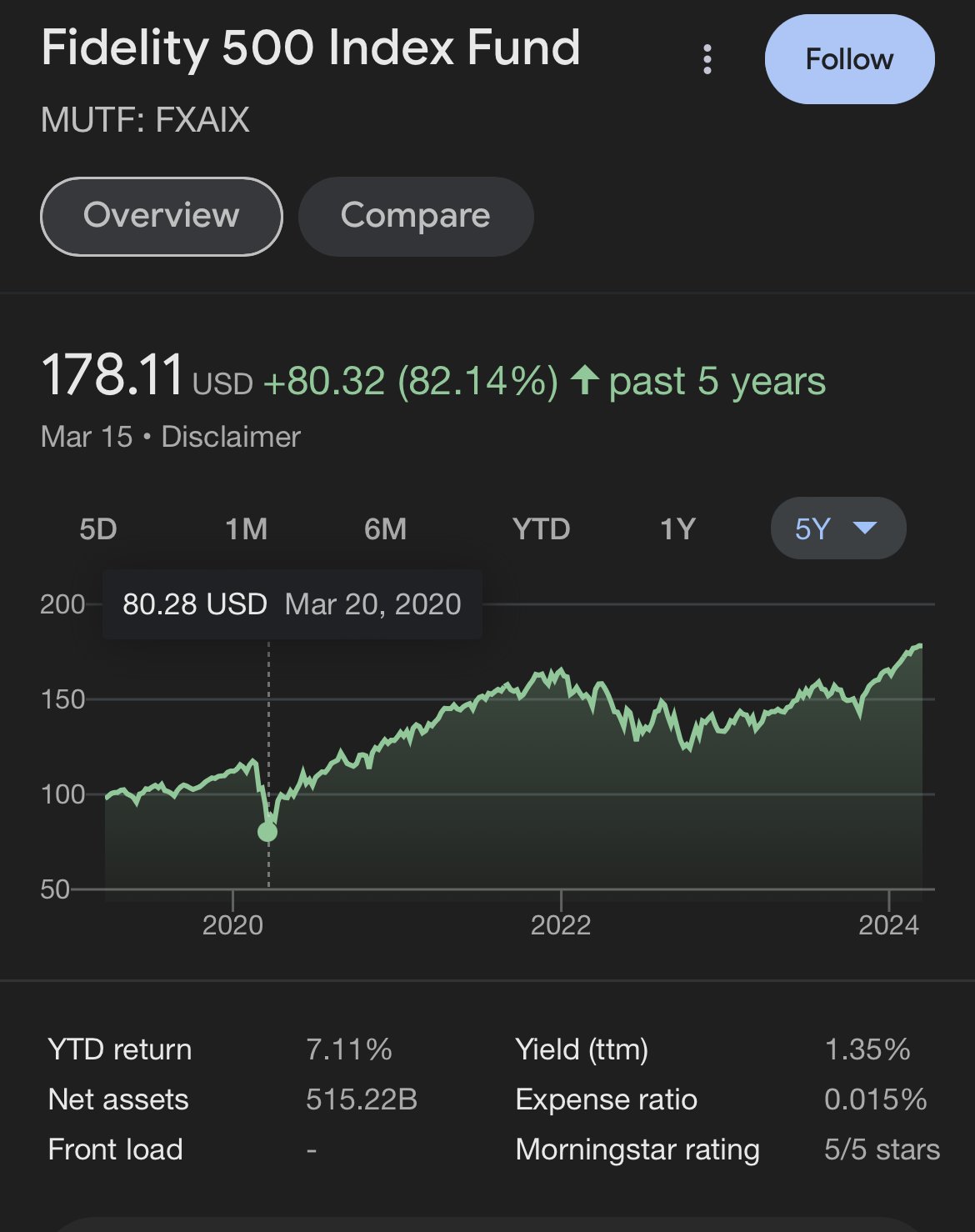The image size is (975, 1232).
Task: Follow the Fidelity 500 Index Fund
Action: click(x=849, y=59)
